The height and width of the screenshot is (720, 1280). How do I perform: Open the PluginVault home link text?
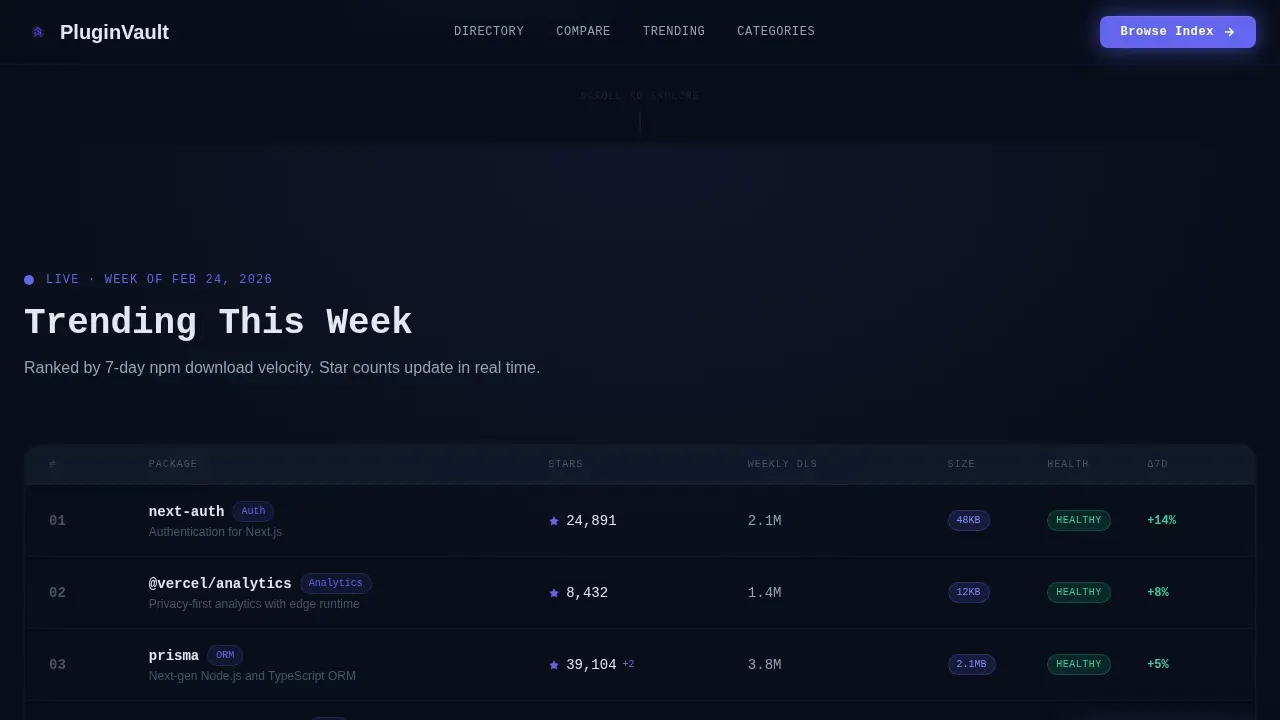coord(114,32)
